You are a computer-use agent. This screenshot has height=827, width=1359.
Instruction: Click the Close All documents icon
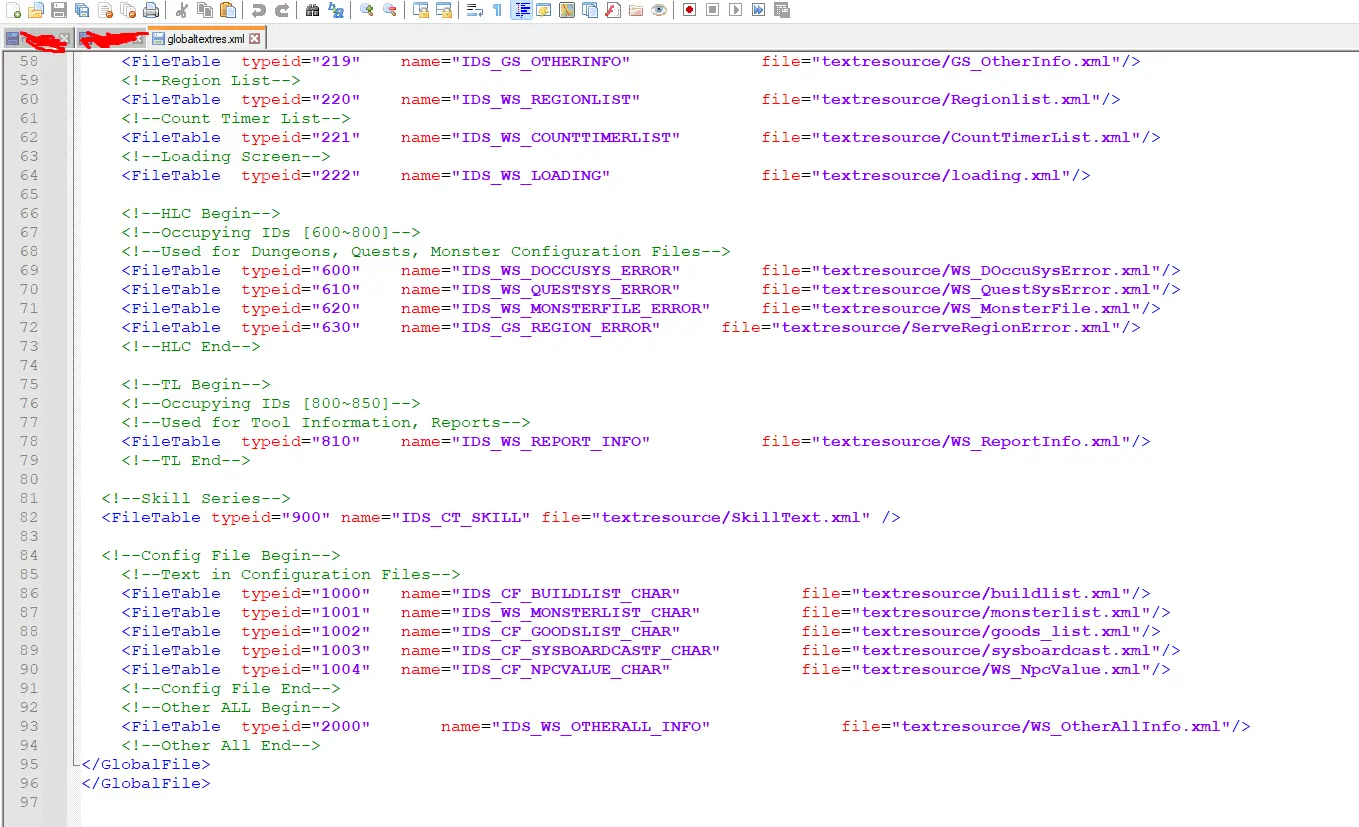coord(128,10)
